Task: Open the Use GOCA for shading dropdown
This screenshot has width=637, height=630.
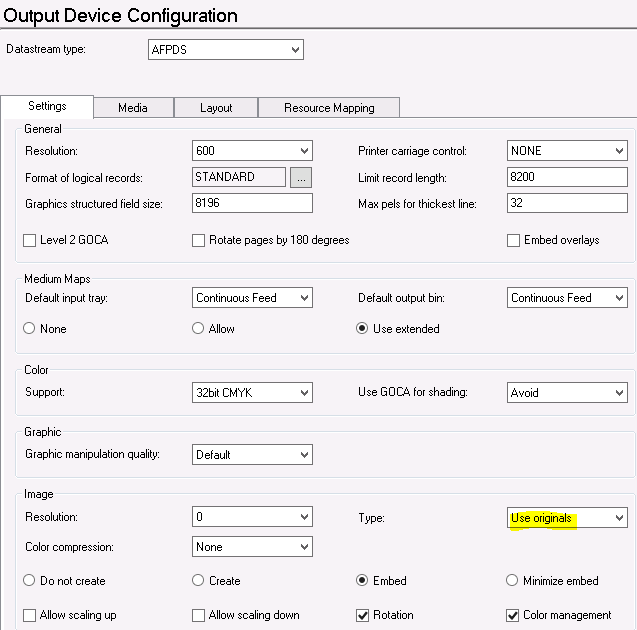Action: pos(567,392)
